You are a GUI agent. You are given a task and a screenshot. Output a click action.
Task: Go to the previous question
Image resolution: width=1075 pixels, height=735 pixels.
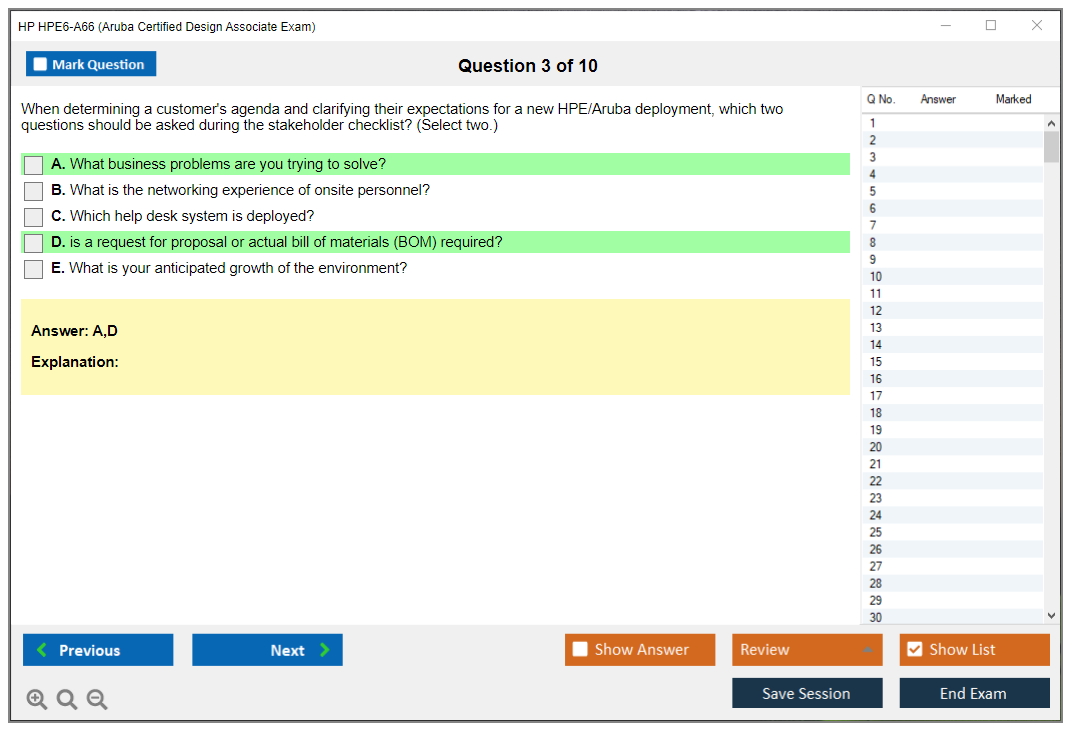(98, 650)
